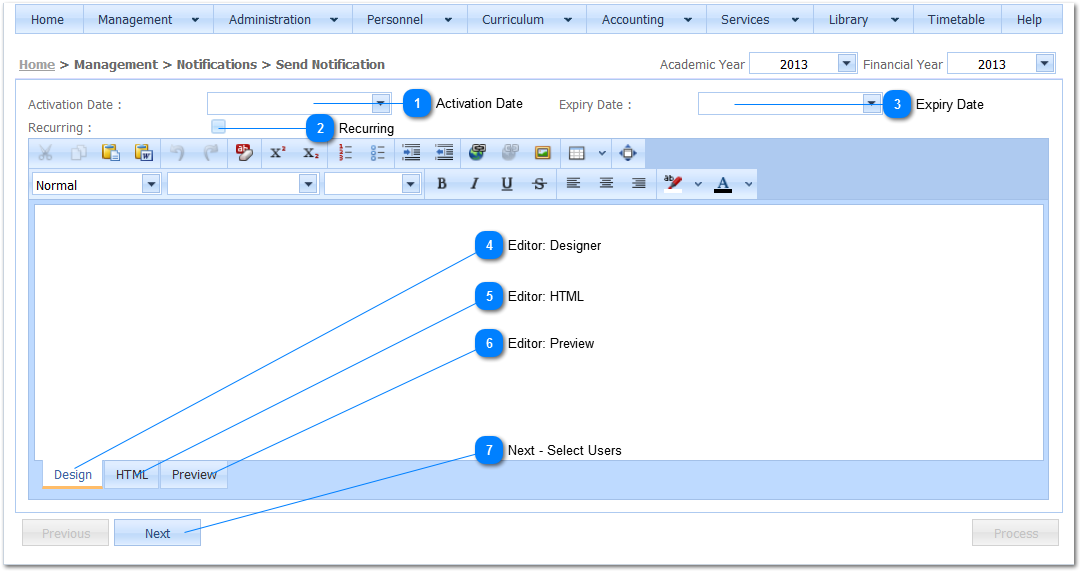The height and width of the screenshot is (573, 1082).
Task: Insert a numbered list
Action: (345, 153)
